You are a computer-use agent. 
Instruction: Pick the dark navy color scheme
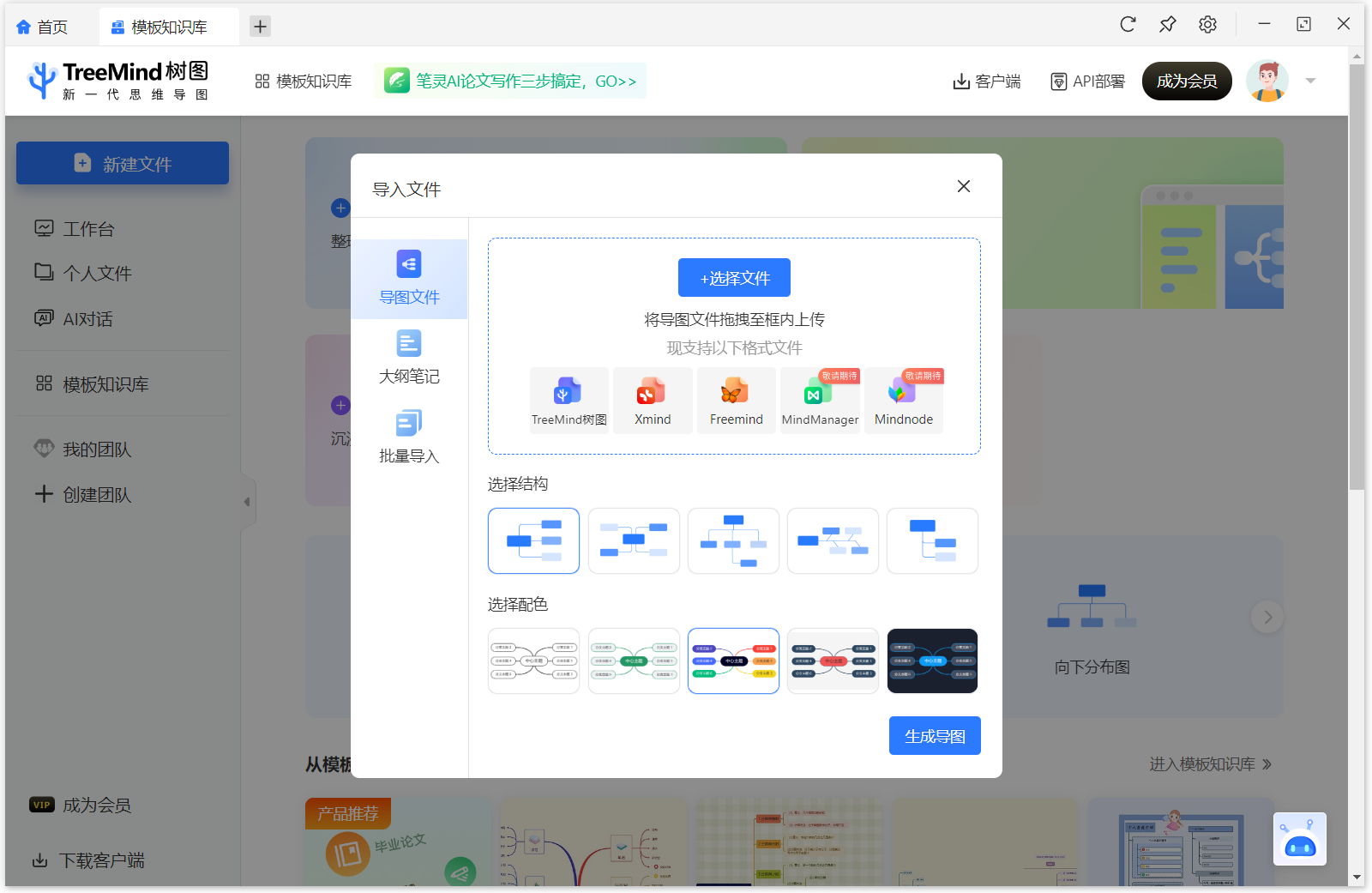[932, 661]
